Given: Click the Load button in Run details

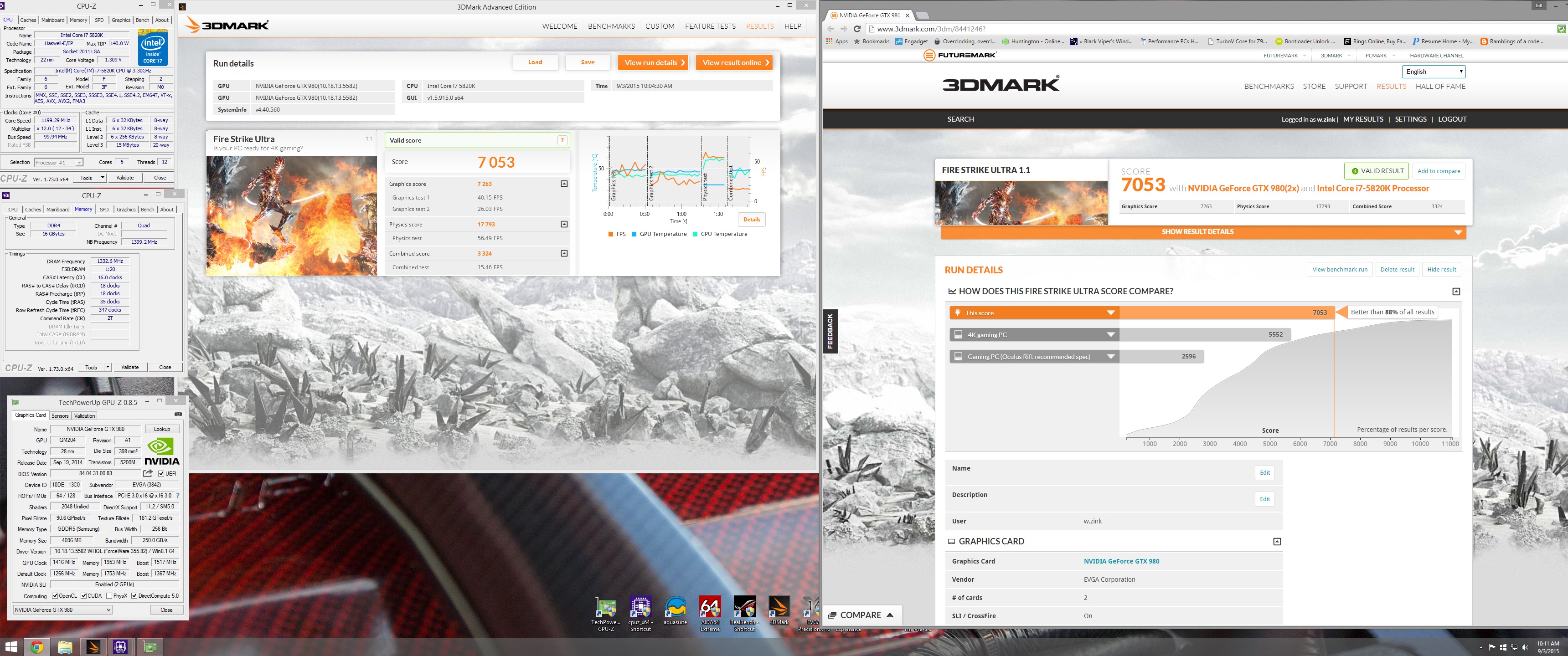Looking at the screenshot, I should [x=535, y=62].
